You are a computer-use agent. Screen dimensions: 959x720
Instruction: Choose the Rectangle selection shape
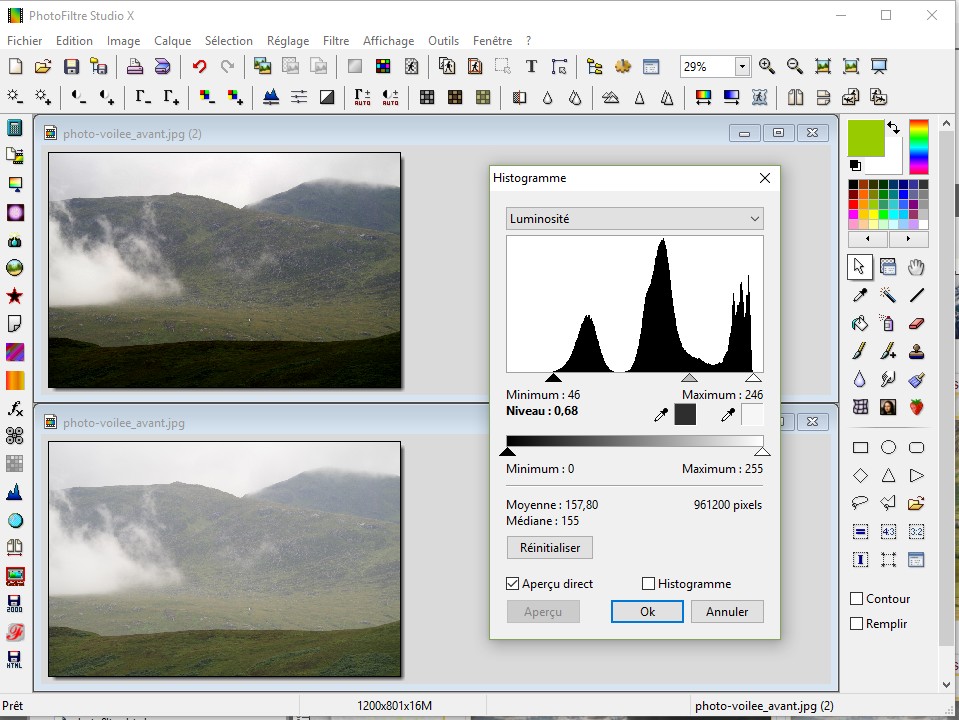[860, 448]
